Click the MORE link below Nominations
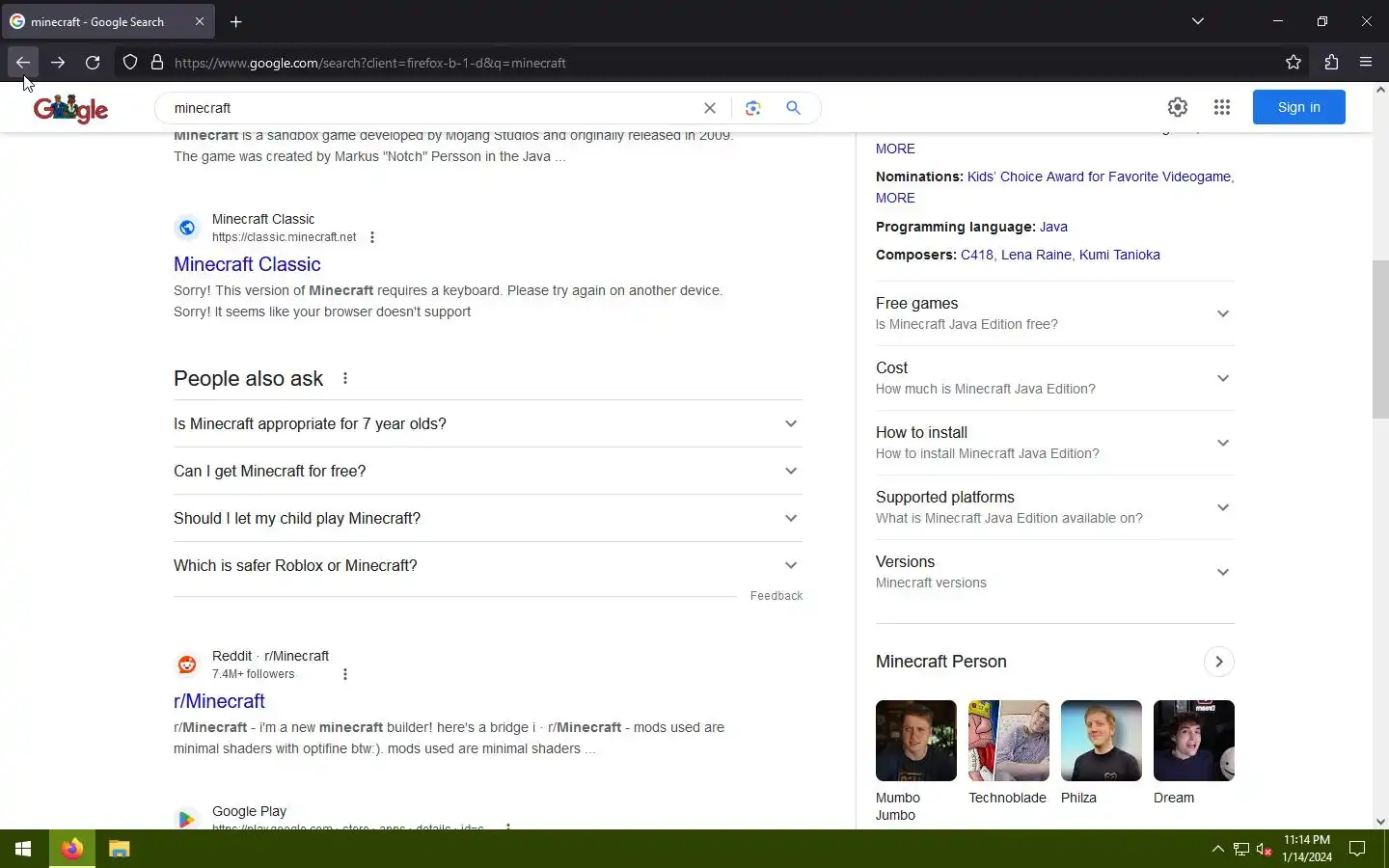The height and width of the screenshot is (868, 1389). (895, 198)
